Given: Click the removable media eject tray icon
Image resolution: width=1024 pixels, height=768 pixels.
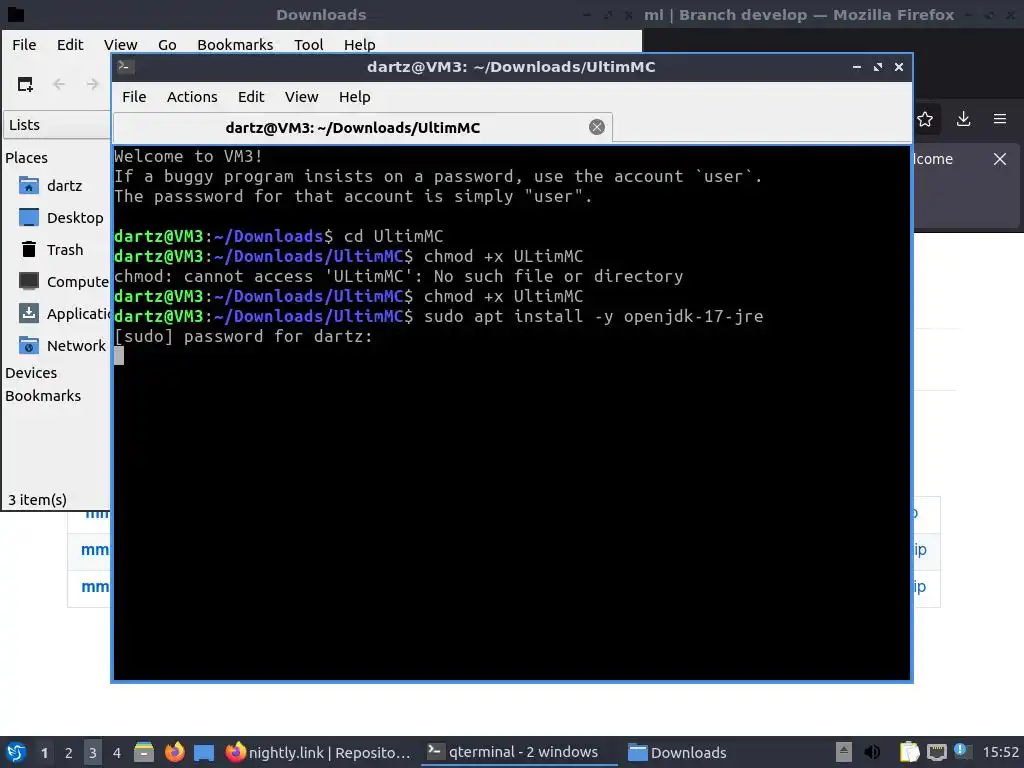Looking at the screenshot, I should pos(843,752).
